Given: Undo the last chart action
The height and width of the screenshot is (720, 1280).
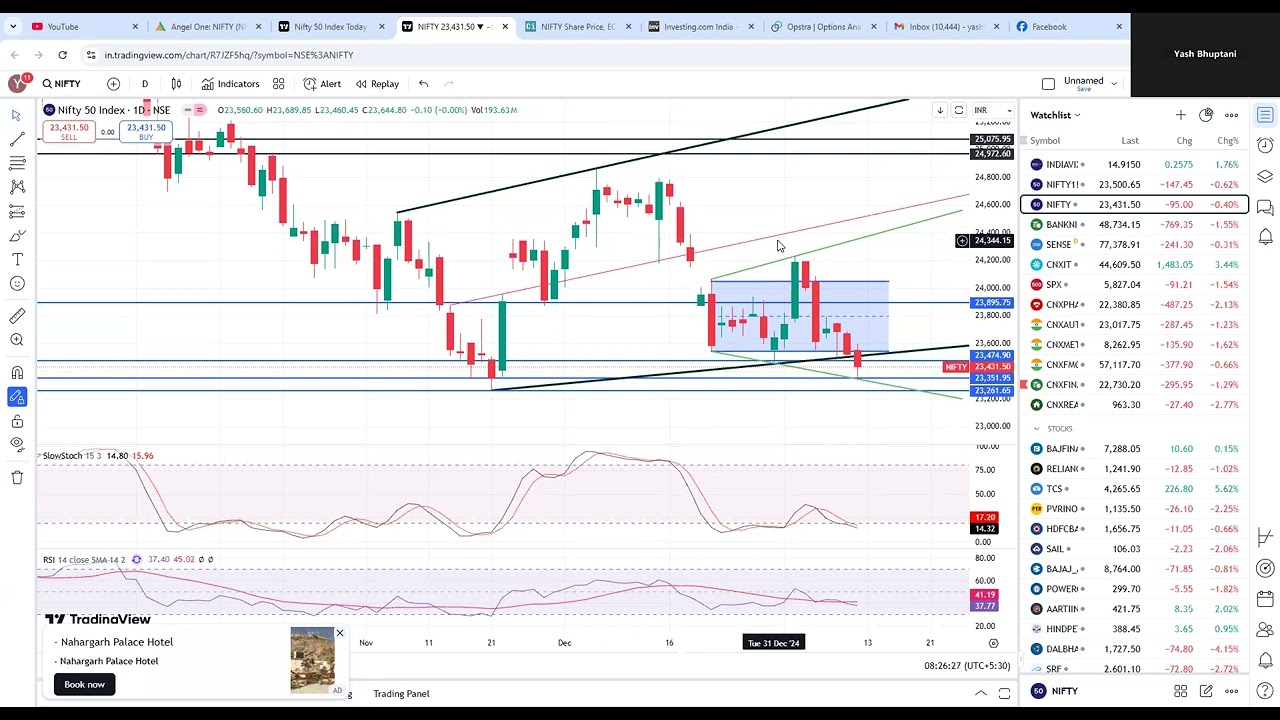Looking at the screenshot, I should pos(424,84).
